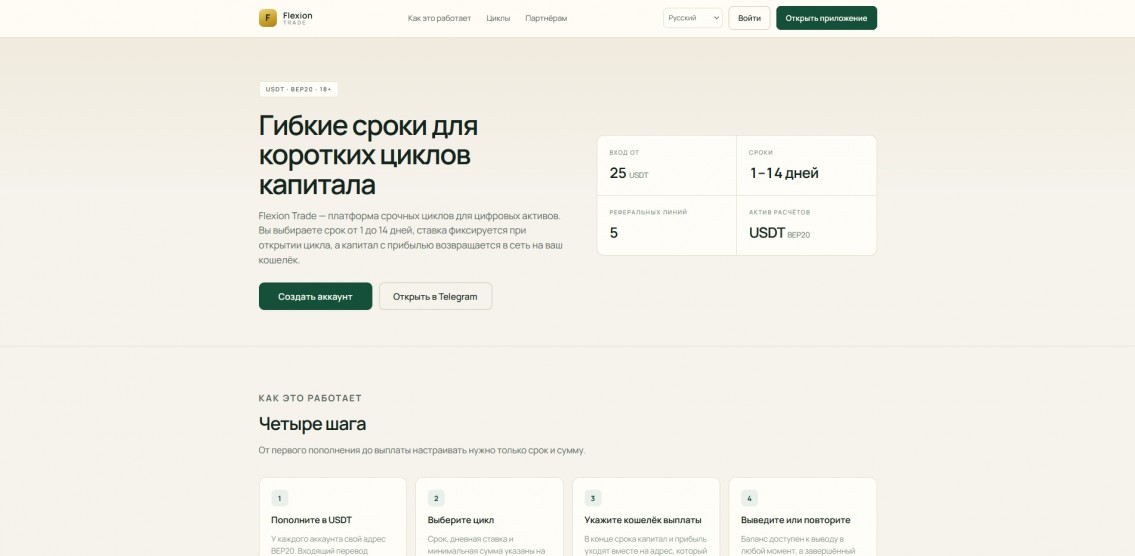Click the step 1 number badge
Viewport: 1135px width, 556px height.
pyautogui.click(x=279, y=498)
